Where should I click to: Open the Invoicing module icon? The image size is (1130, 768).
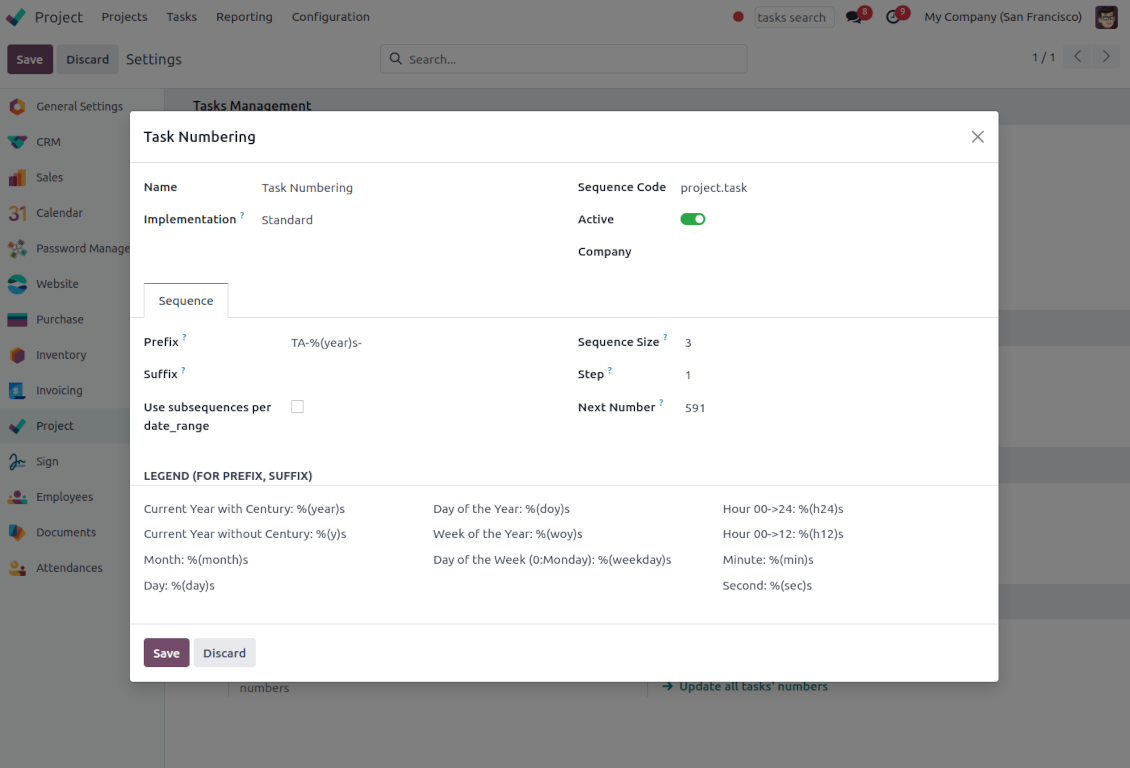17,390
